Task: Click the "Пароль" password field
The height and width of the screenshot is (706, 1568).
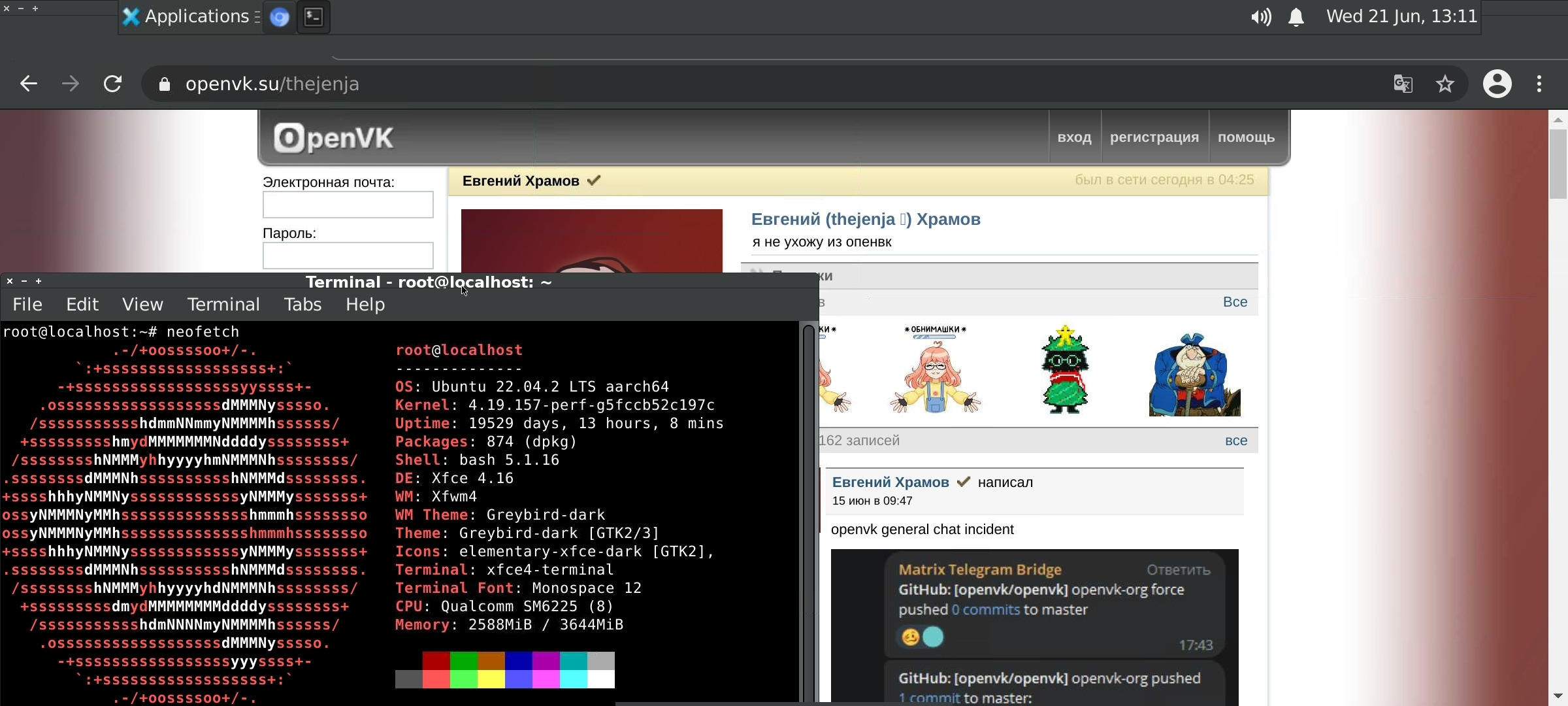Action: tap(348, 256)
